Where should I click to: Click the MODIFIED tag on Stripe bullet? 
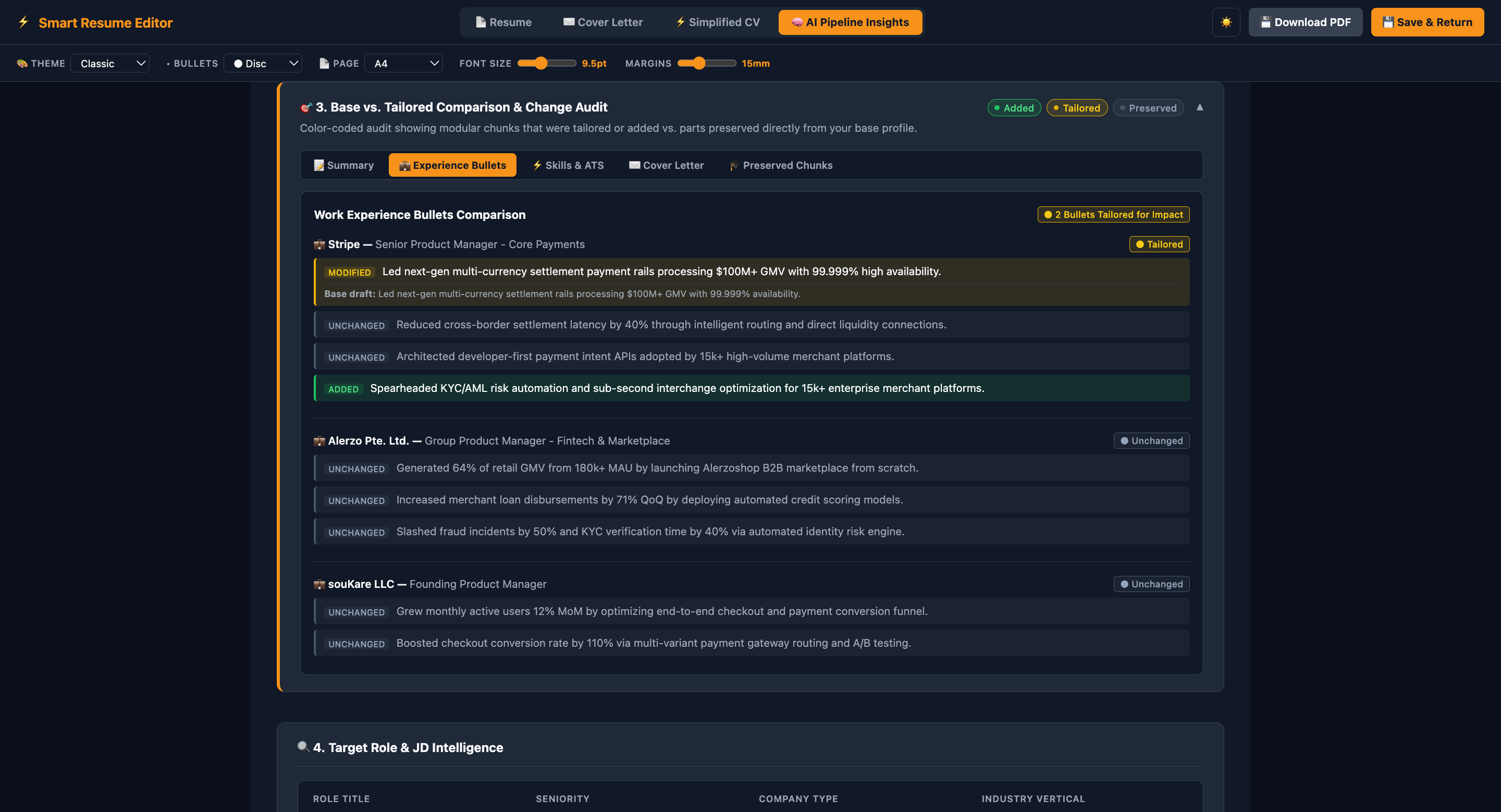coord(349,272)
